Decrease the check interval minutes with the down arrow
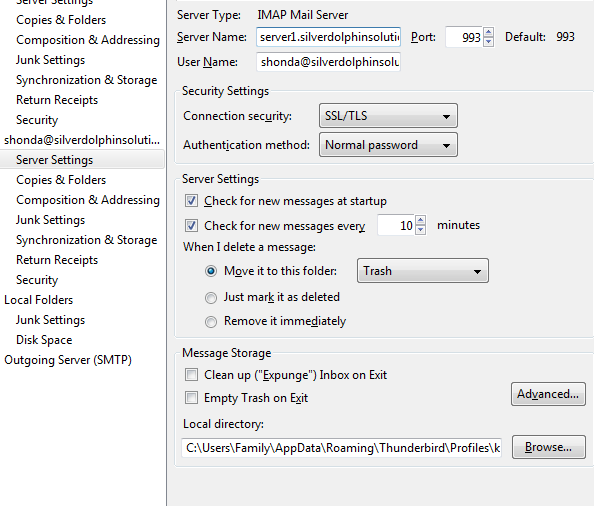 click(420, 230)
